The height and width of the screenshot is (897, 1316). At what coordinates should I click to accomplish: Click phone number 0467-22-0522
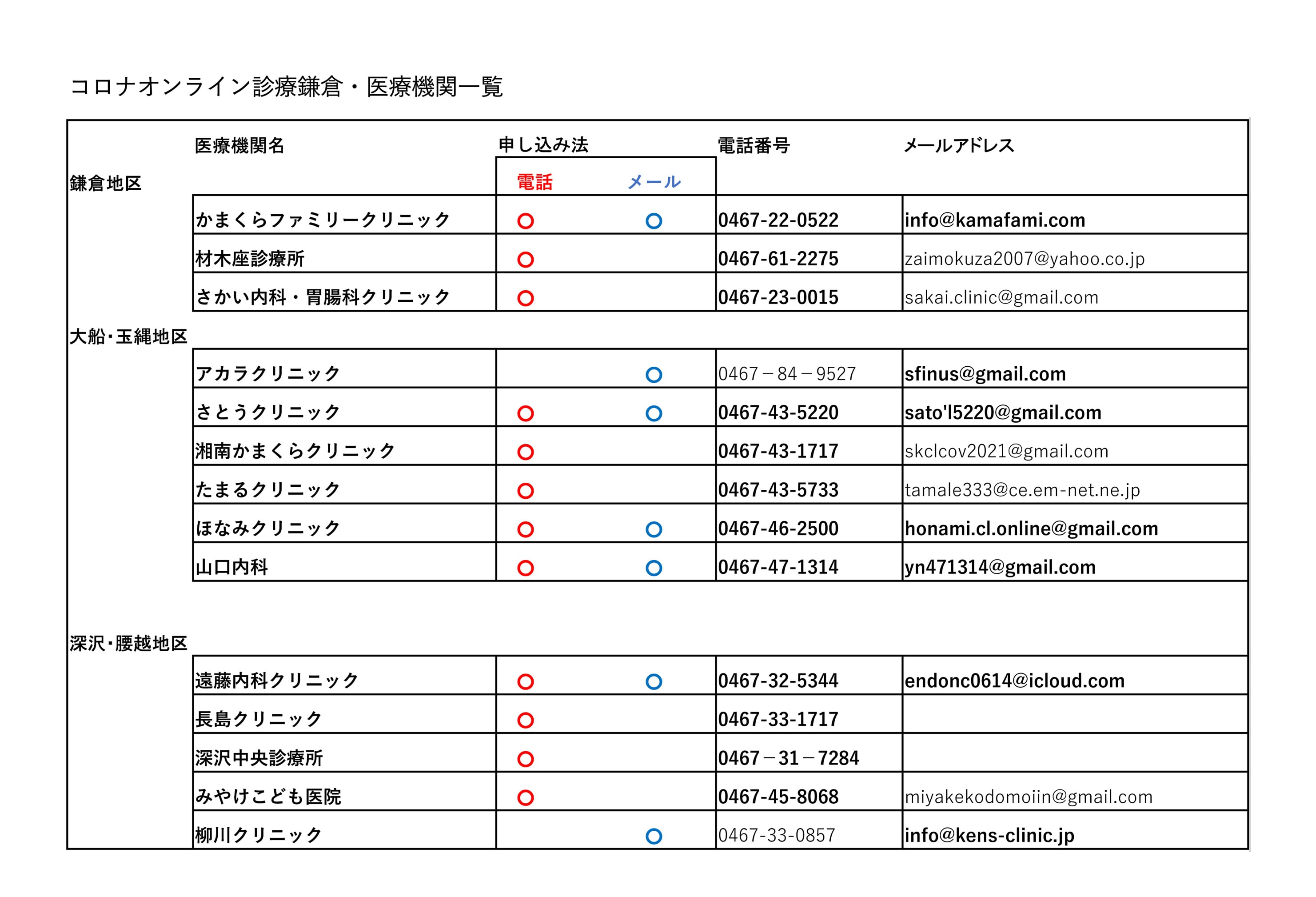[x=778, y=220]
